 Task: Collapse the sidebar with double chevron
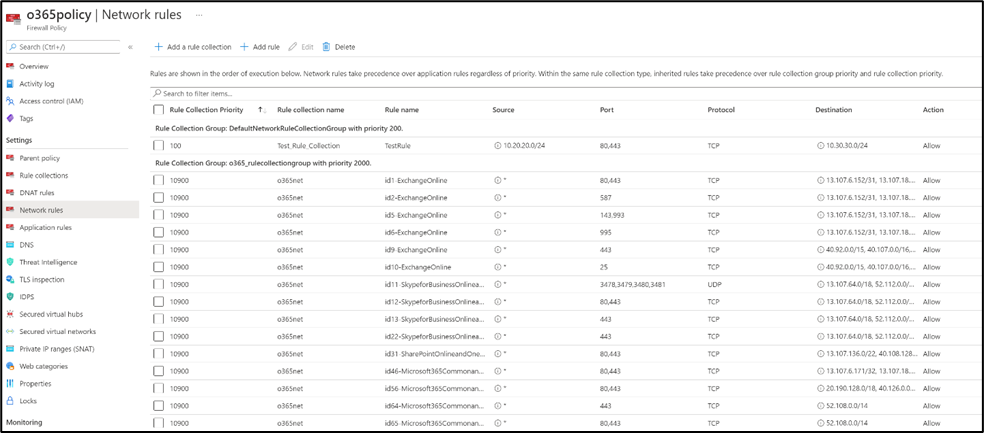[x=130, y=47]
